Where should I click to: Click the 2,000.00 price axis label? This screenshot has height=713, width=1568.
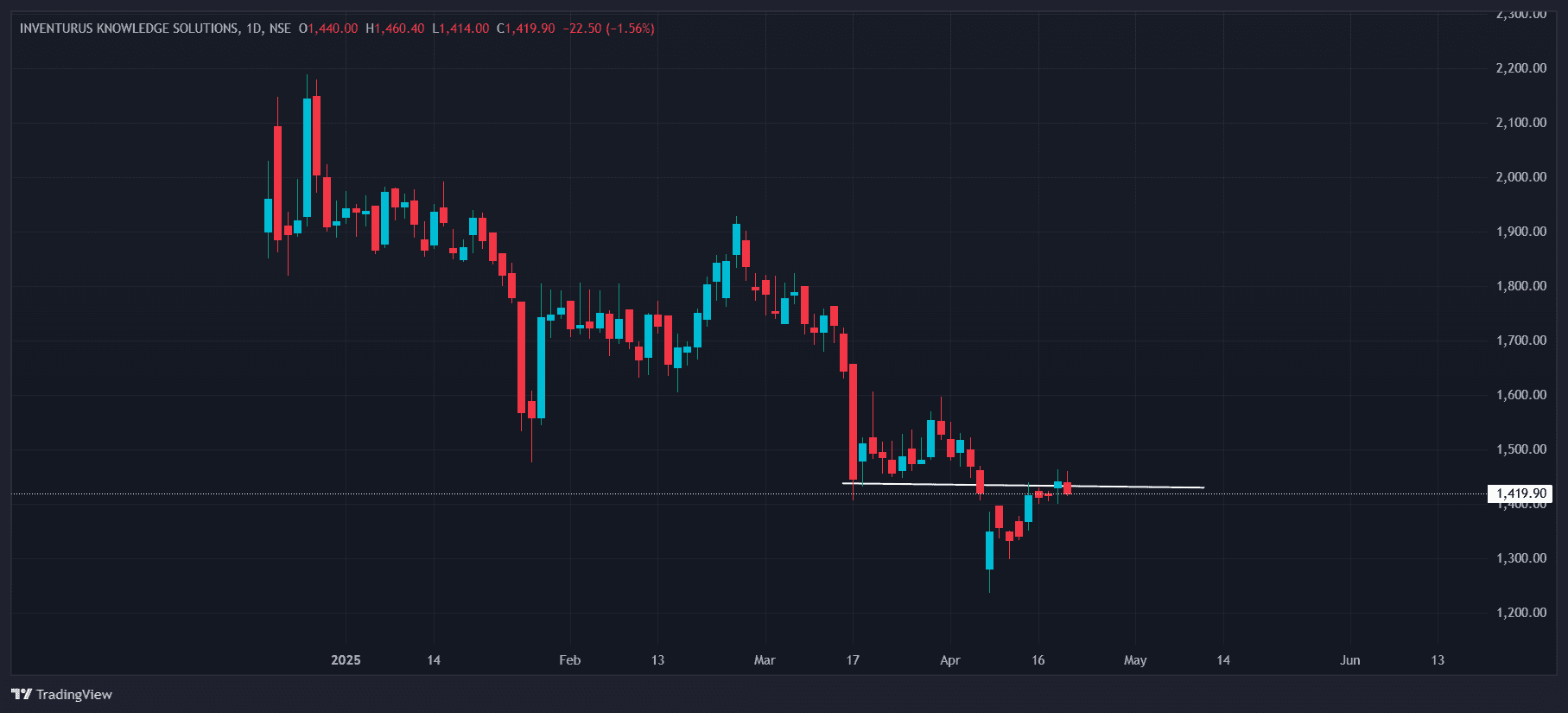point(1521,177)
